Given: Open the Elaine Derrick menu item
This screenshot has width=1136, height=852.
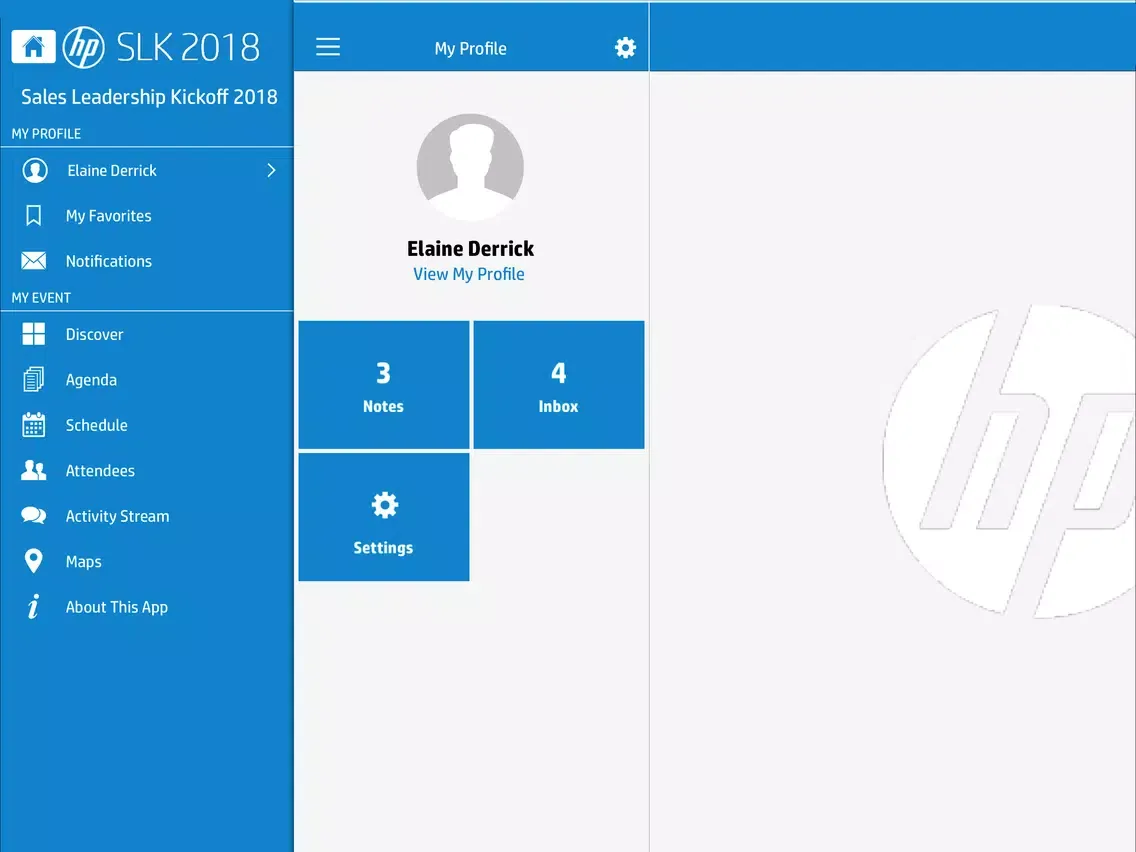Looking at the screenshot, I should pyautogui.click(x=147, y=170).
